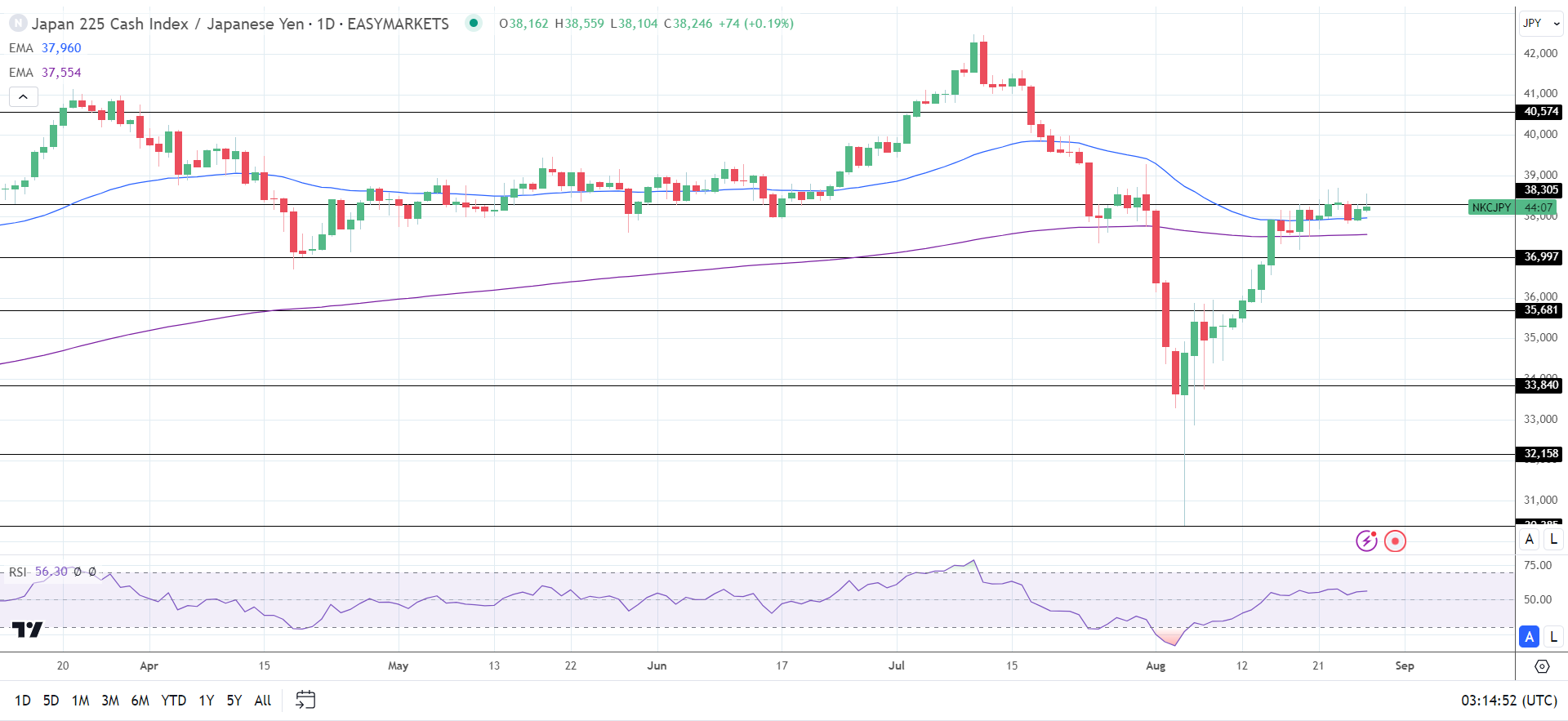
Task: Select the 6M time range
Action: (140, 701)
